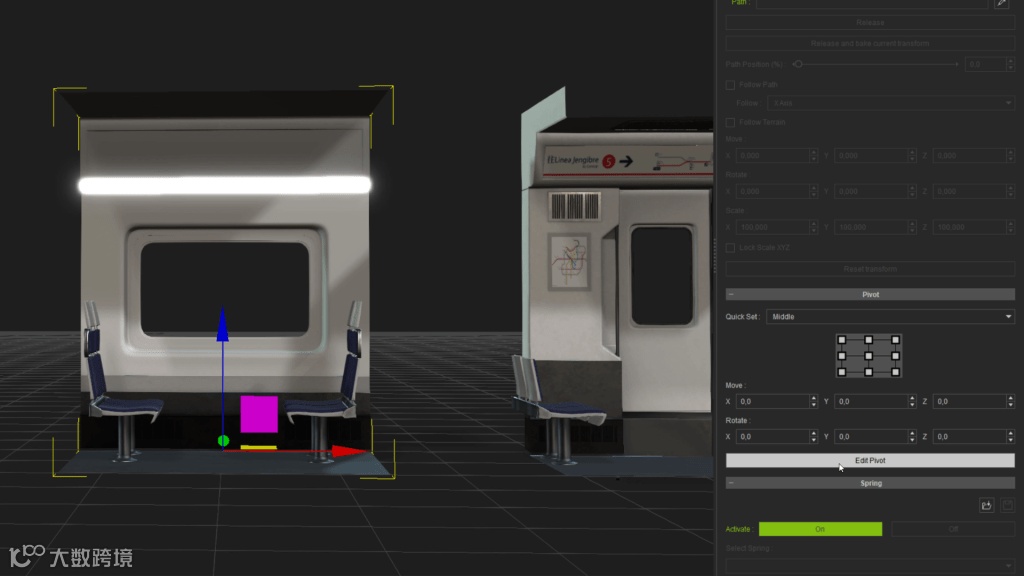Screen dimensions: 1024x576
Task: Click the Path Position slider handle
Action: [x=798, y=64]
